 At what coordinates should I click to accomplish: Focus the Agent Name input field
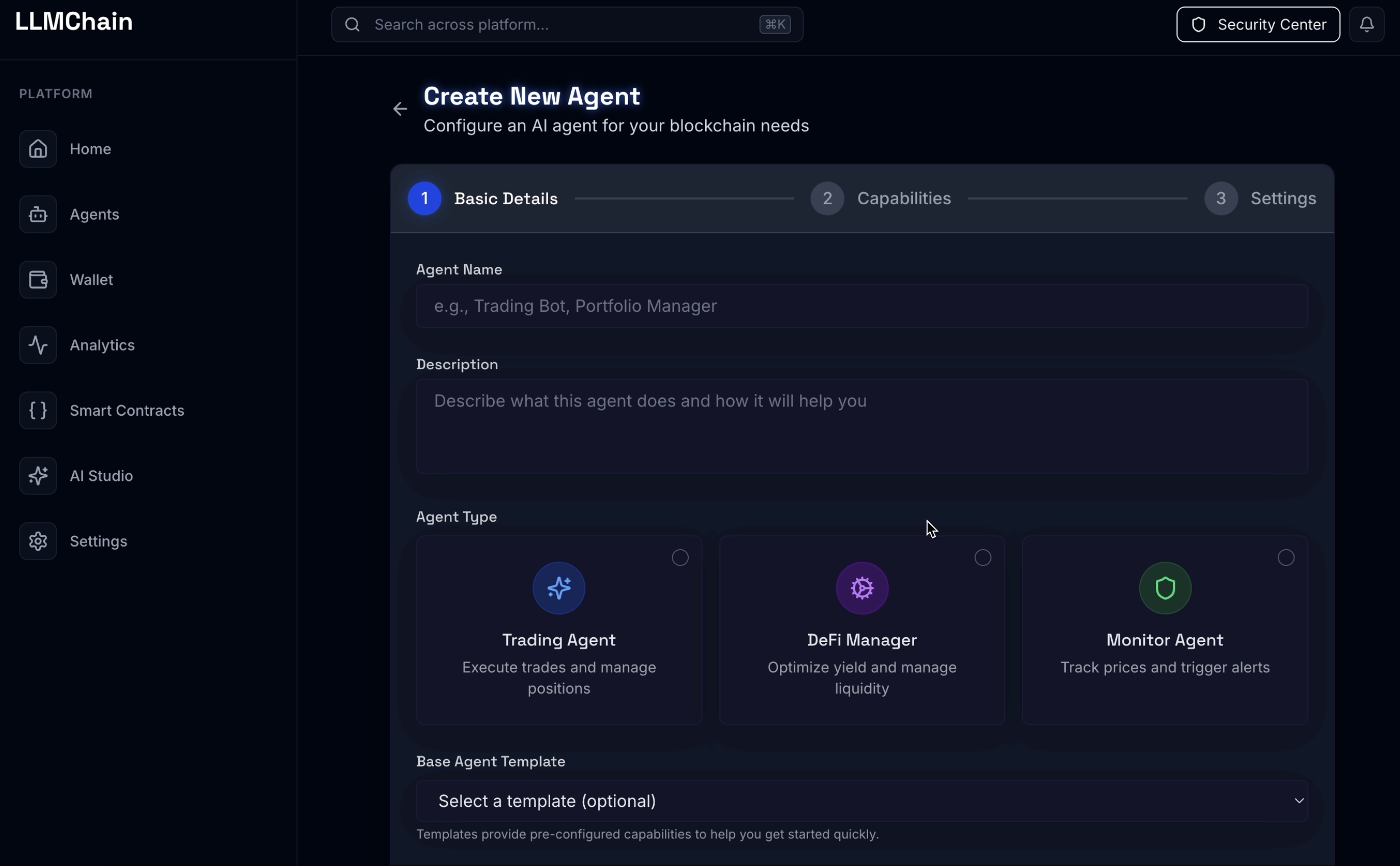861,306
